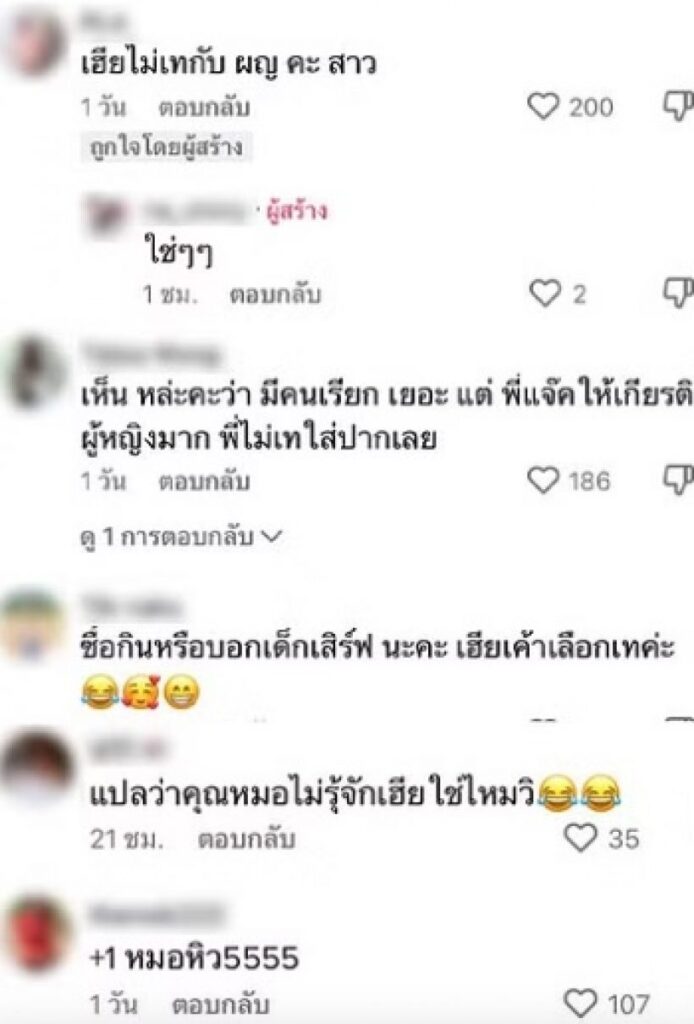Like the comment with 186 likes

(x=544, y=480)
